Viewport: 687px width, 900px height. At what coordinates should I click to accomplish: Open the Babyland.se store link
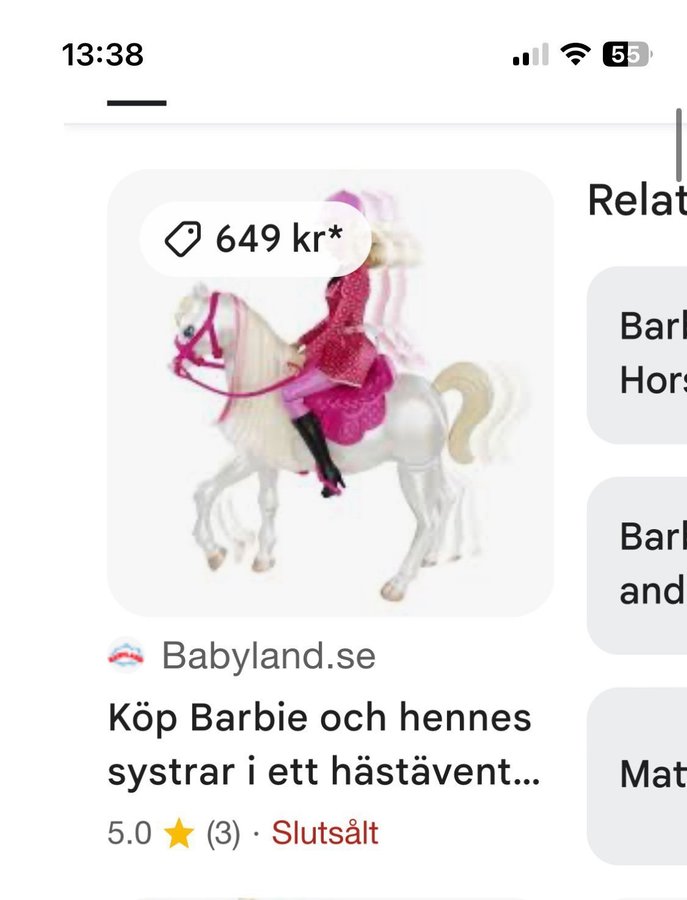269,655
